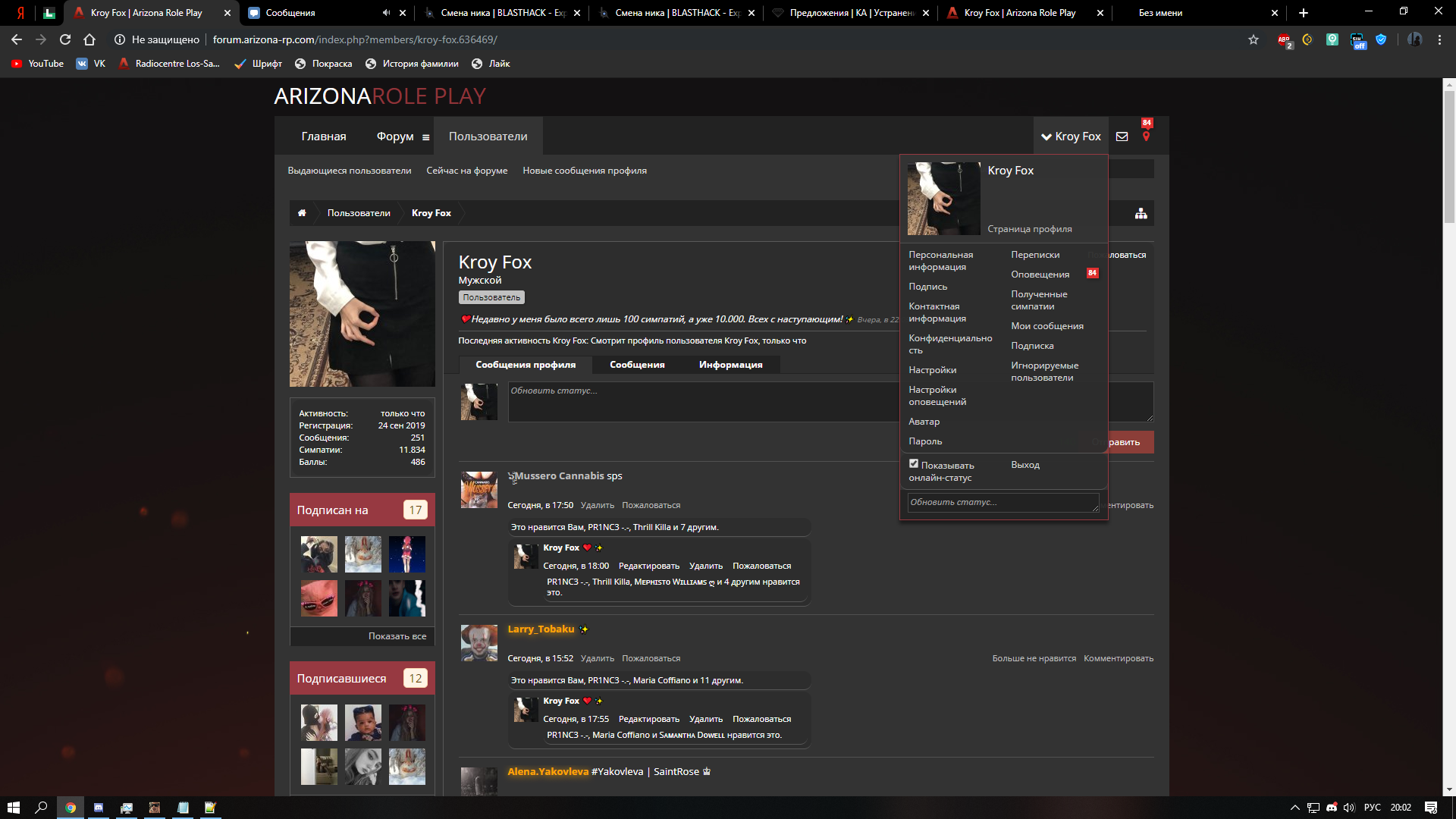Click the Подписавшиеся count 12 badge
This screenshot has height=819, width=1456.
click(415, 679)
